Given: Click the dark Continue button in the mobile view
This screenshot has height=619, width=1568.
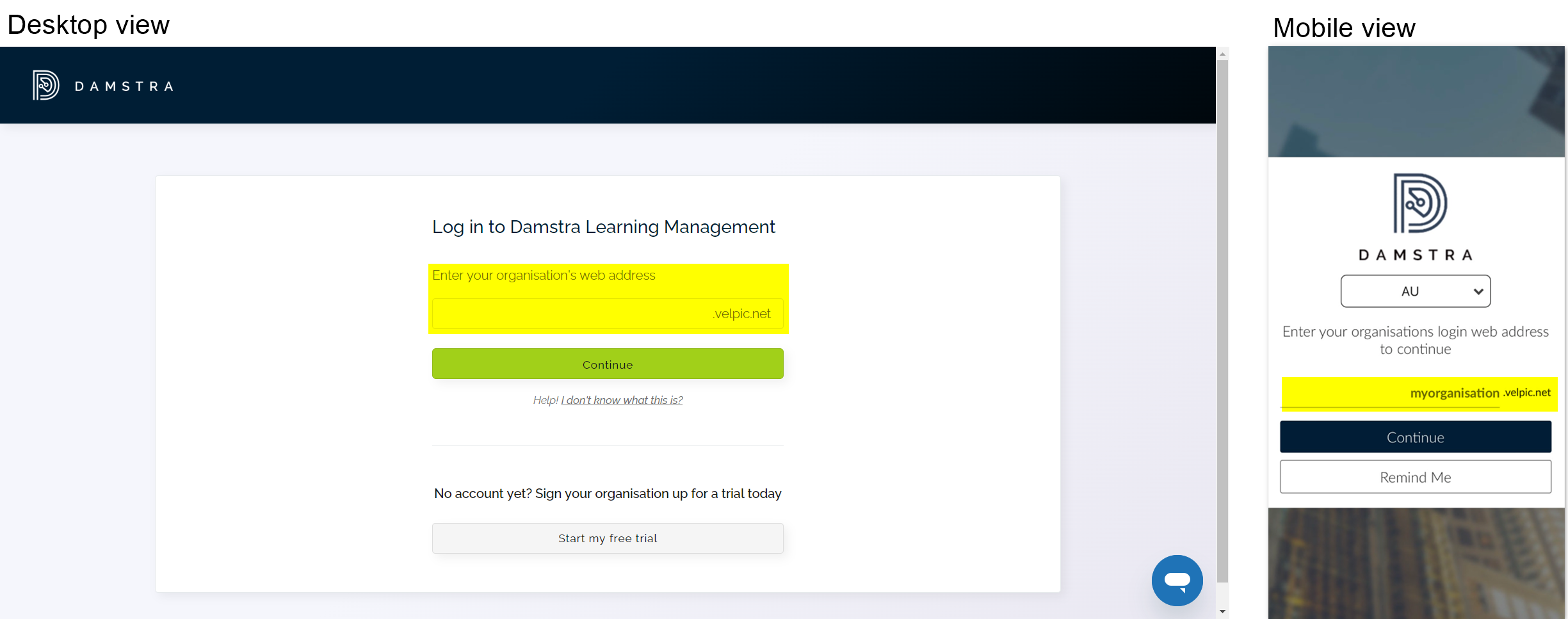Looking at the screenshot, I should [x=1415, y=437].
